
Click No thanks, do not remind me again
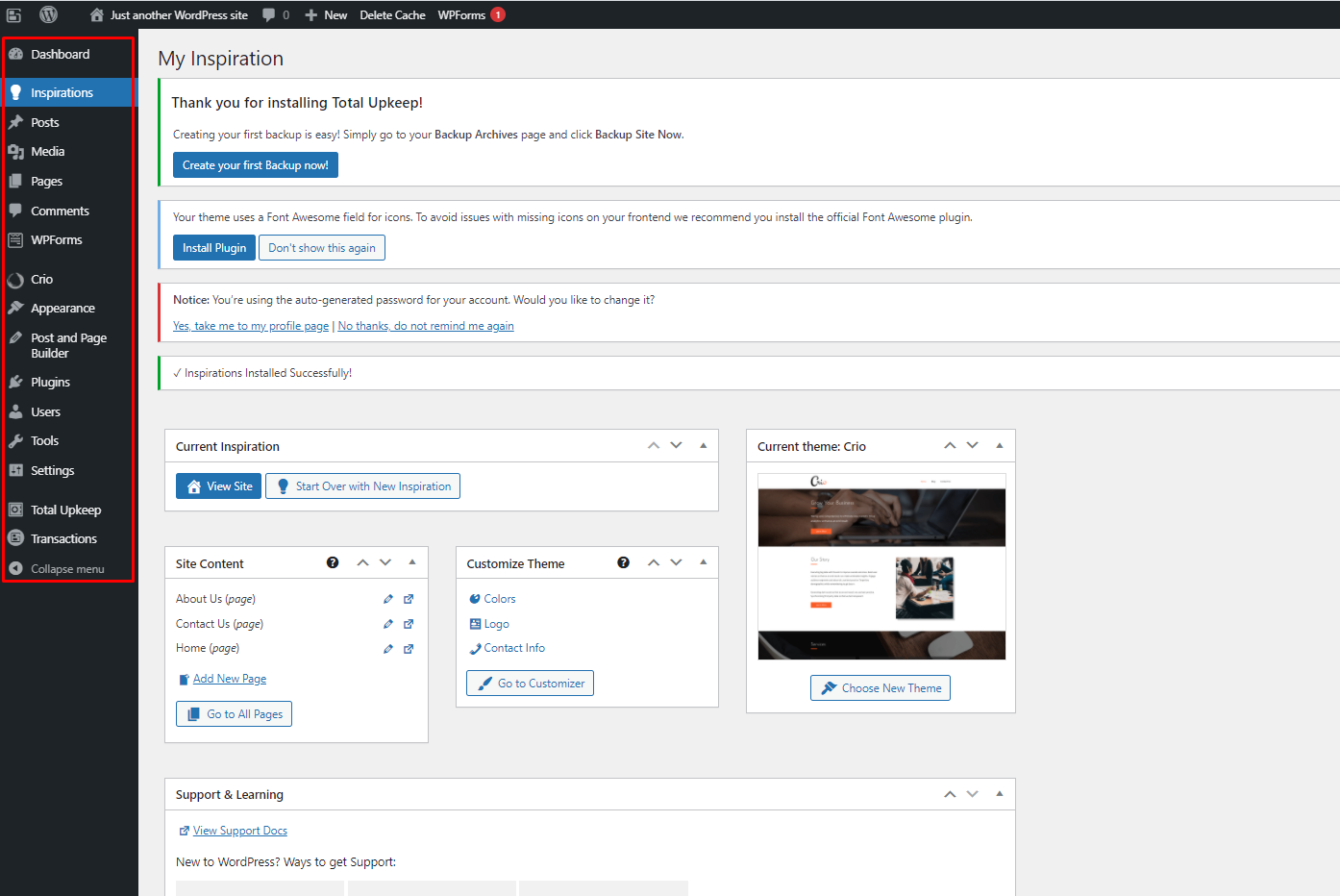click(x=426, y=326)
